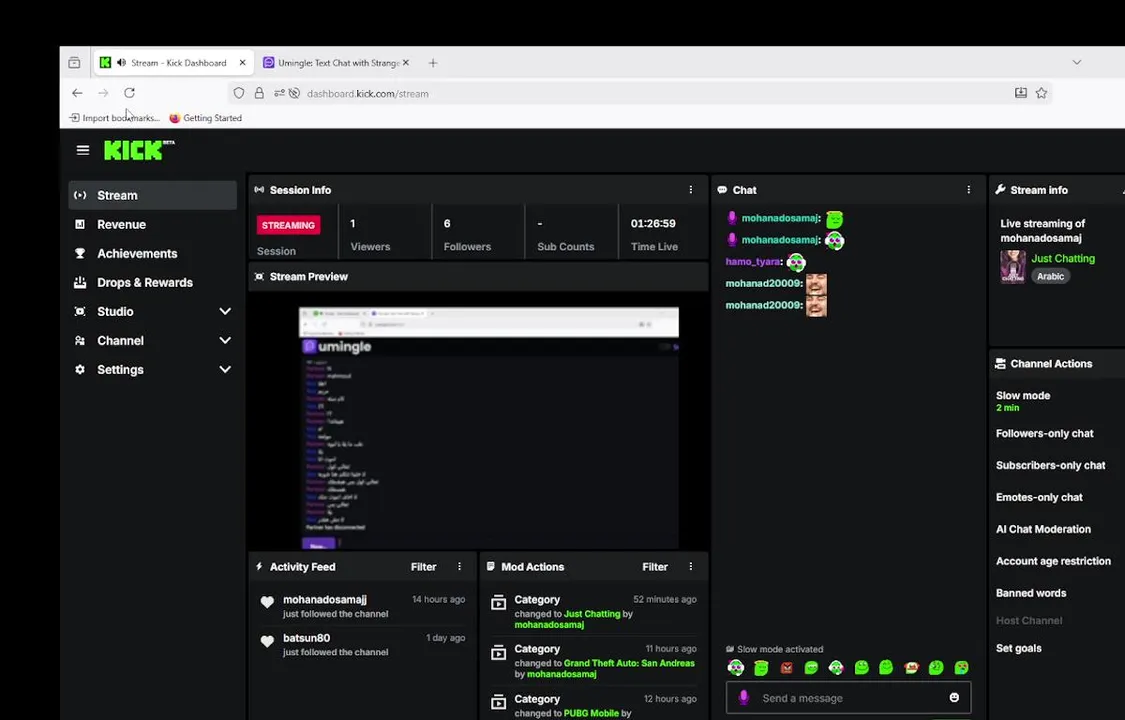Click the save to Pocket icon in address bar
The image size is (1125, 720).
click(x=1020, y=93)
